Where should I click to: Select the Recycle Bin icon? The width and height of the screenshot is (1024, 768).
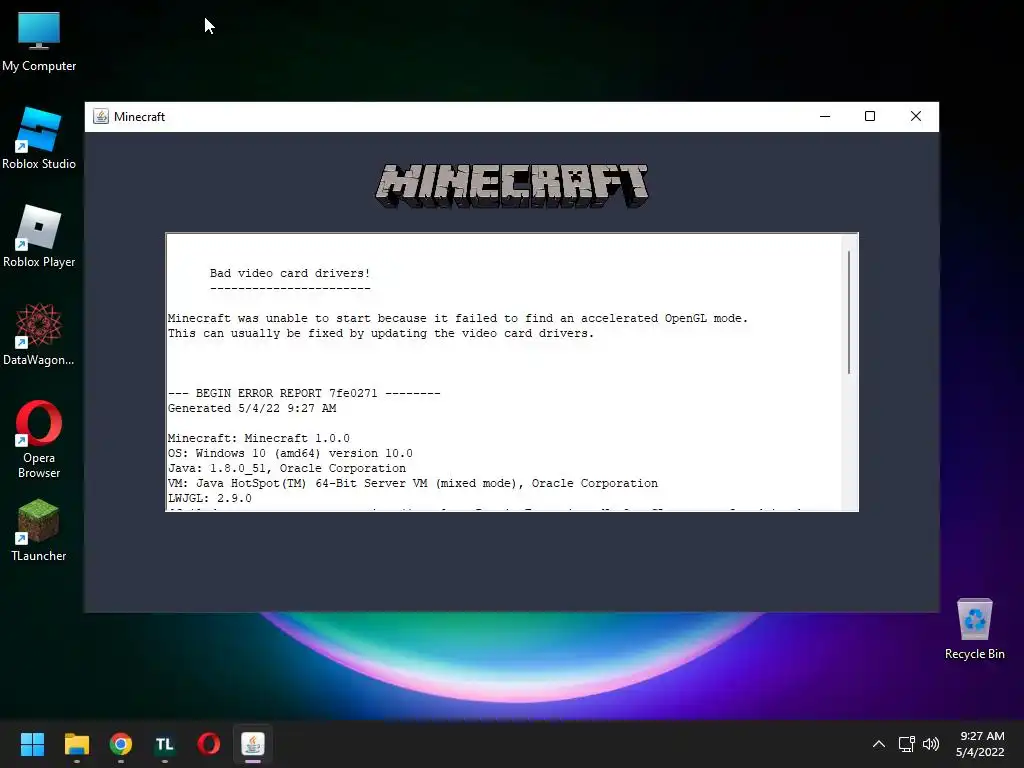(974, 629)
